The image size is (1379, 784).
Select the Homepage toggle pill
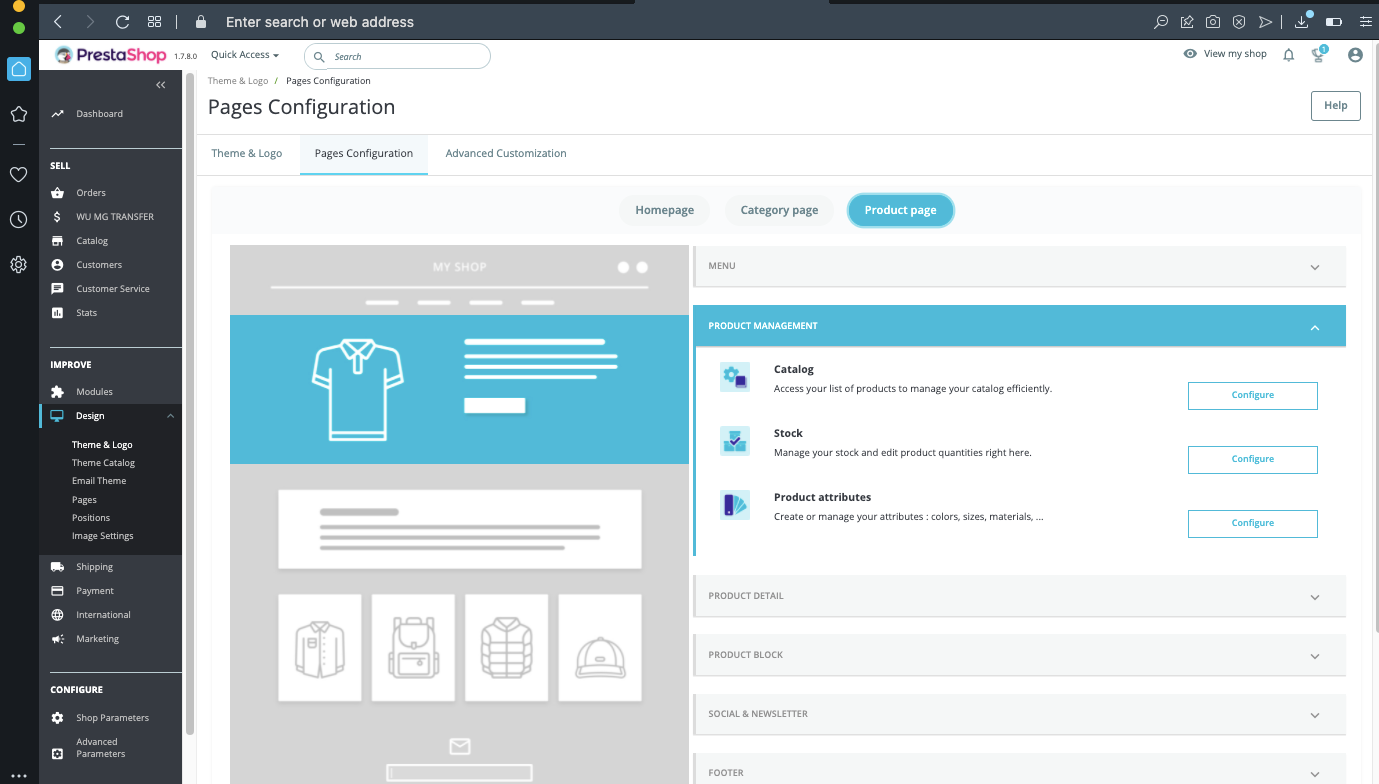click(665, 210)
